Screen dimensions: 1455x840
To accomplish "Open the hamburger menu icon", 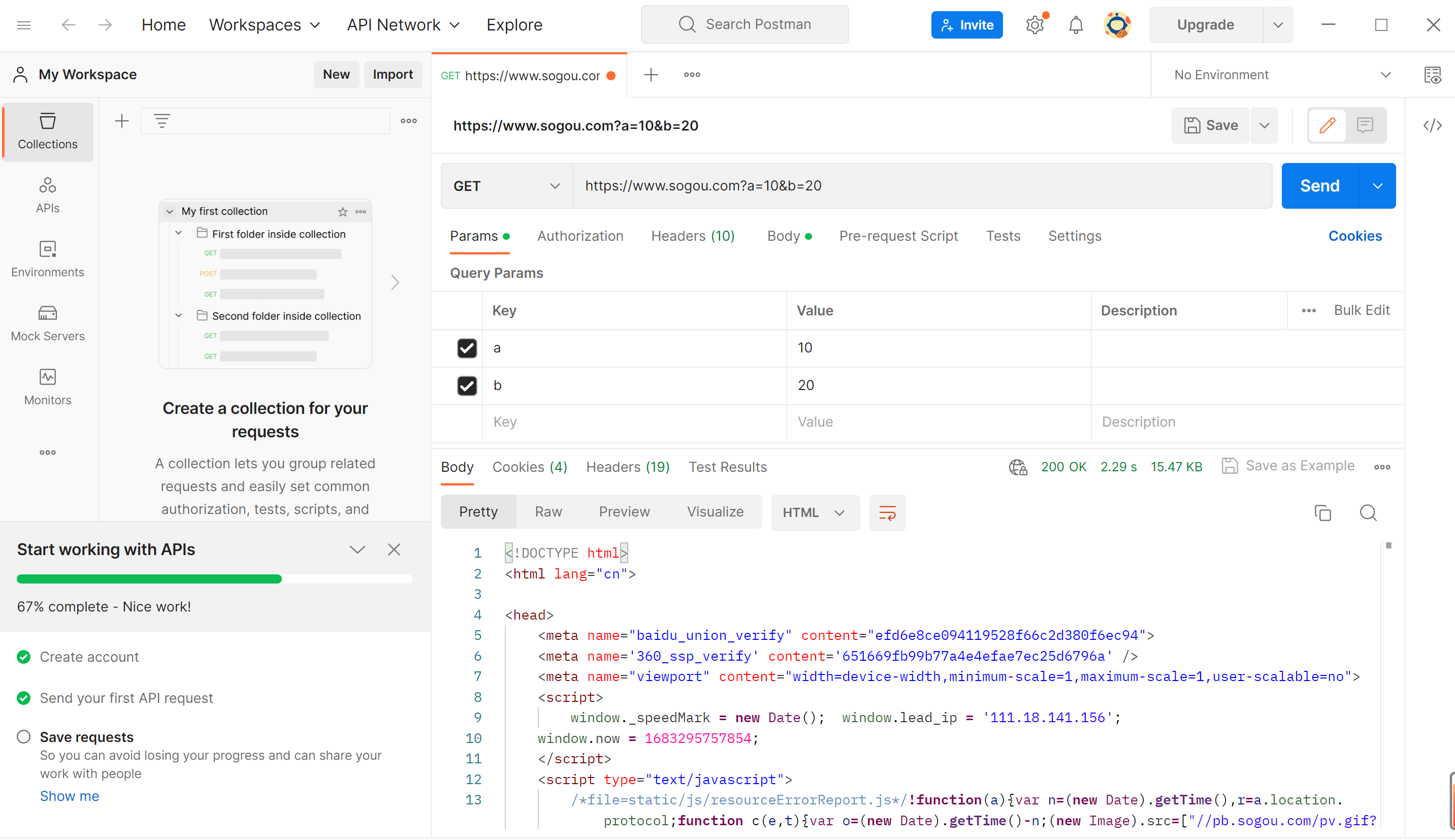I will click(24, 25).
